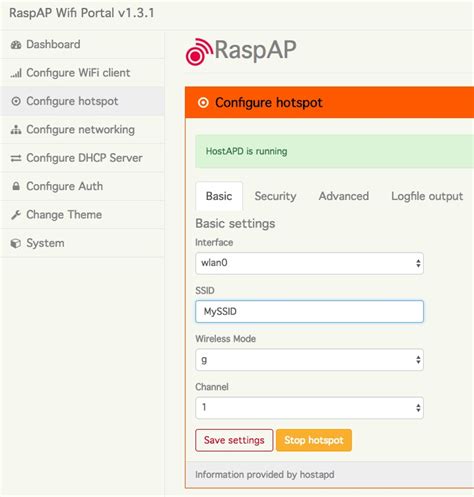Viewport: 474px width, 497px height.
Task: Click the SSID field label
Action: click(205, 290)
